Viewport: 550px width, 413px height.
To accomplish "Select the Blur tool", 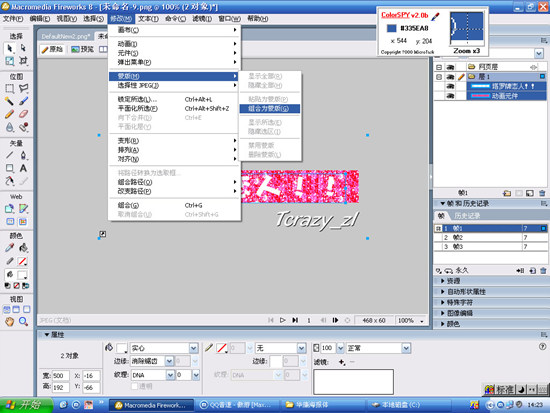I will (9, 127).
